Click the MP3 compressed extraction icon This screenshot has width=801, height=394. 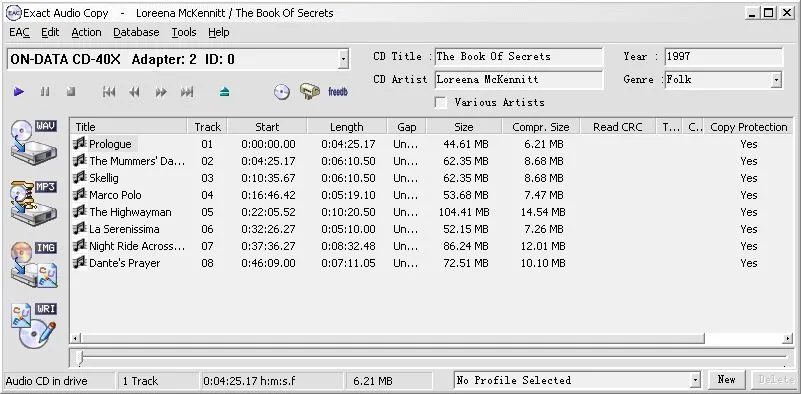(x=34, y=203)
